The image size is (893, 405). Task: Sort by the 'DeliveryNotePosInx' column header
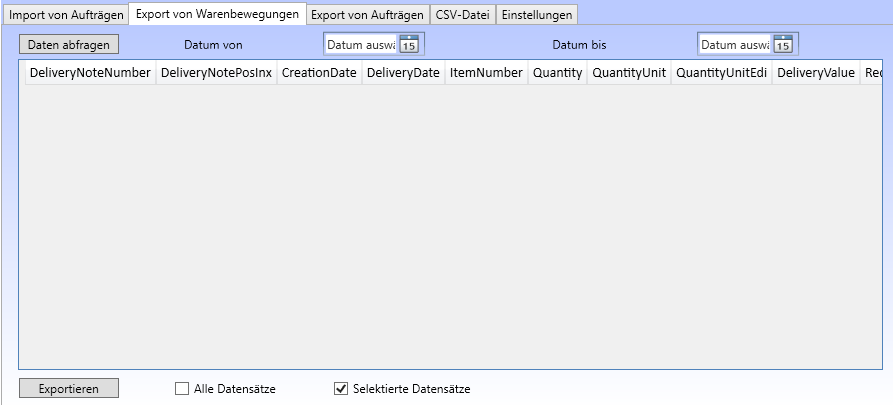click(x=216, y=73)
